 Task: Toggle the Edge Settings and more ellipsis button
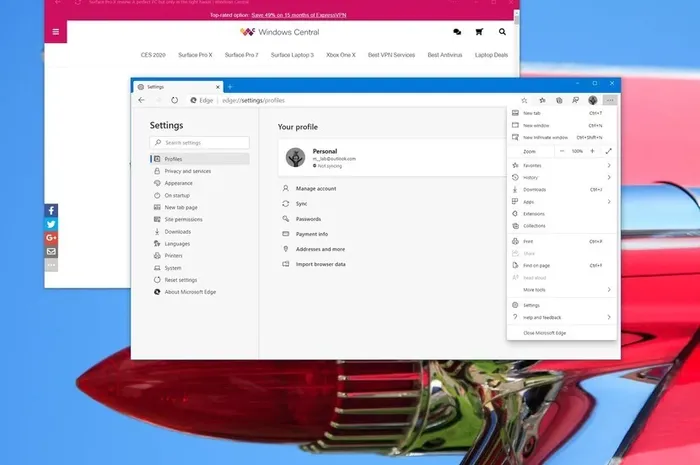click(x=610, y=100)
